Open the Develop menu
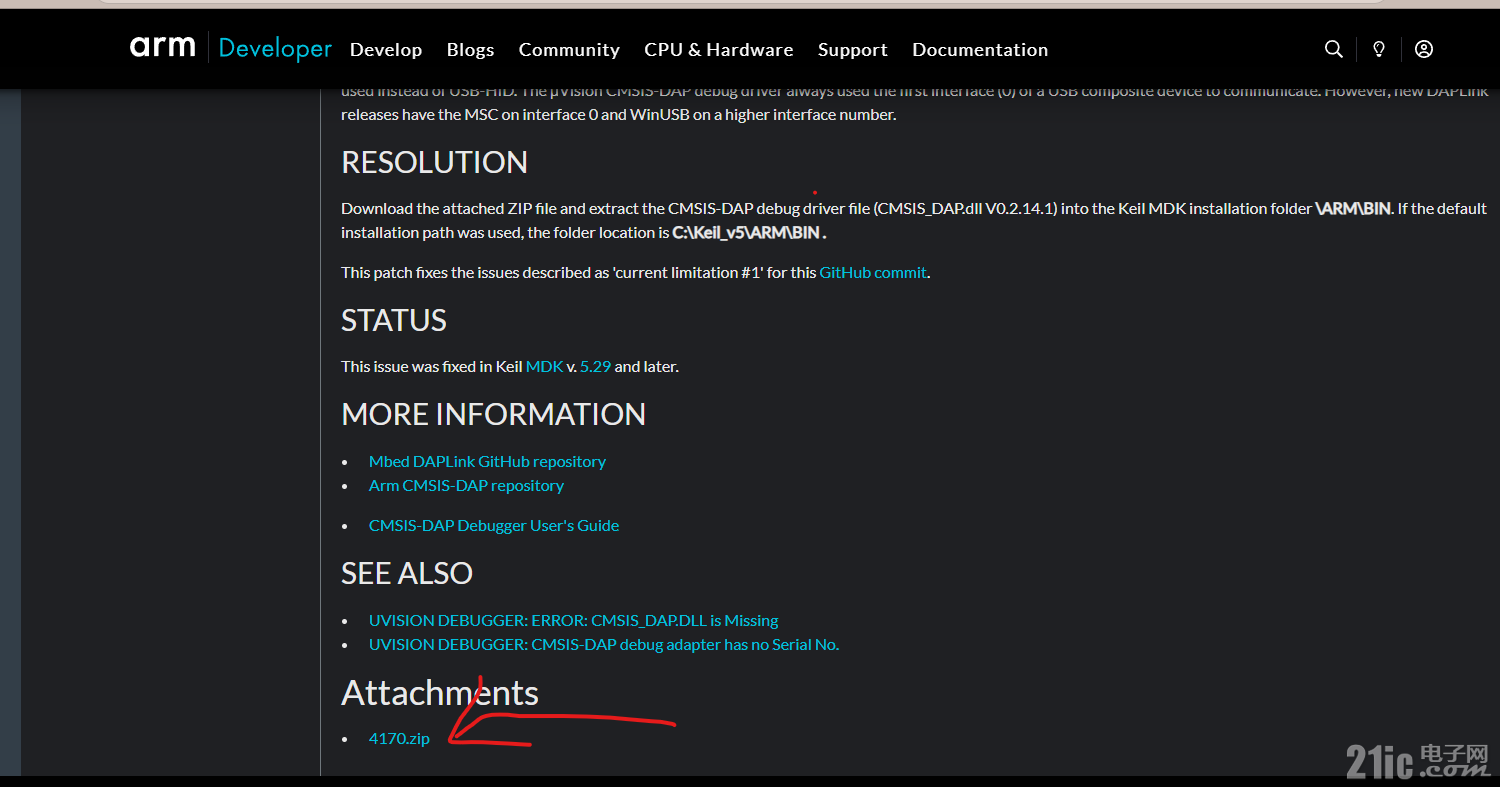 pos(386,50)
